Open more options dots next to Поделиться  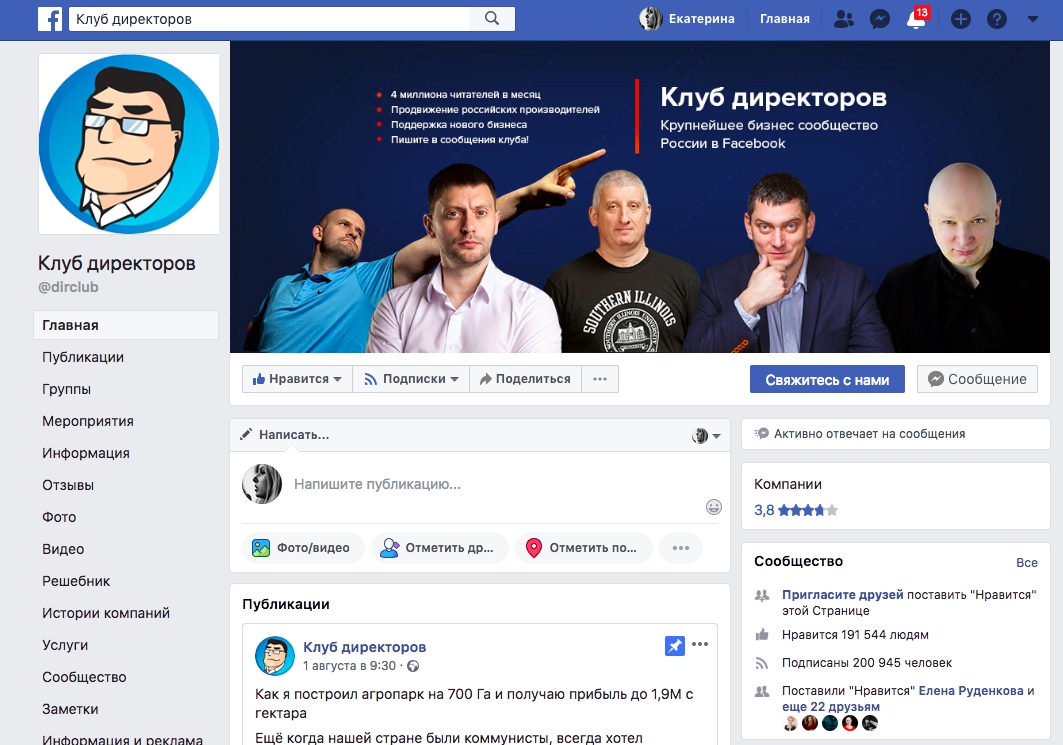tap(600, 379)
